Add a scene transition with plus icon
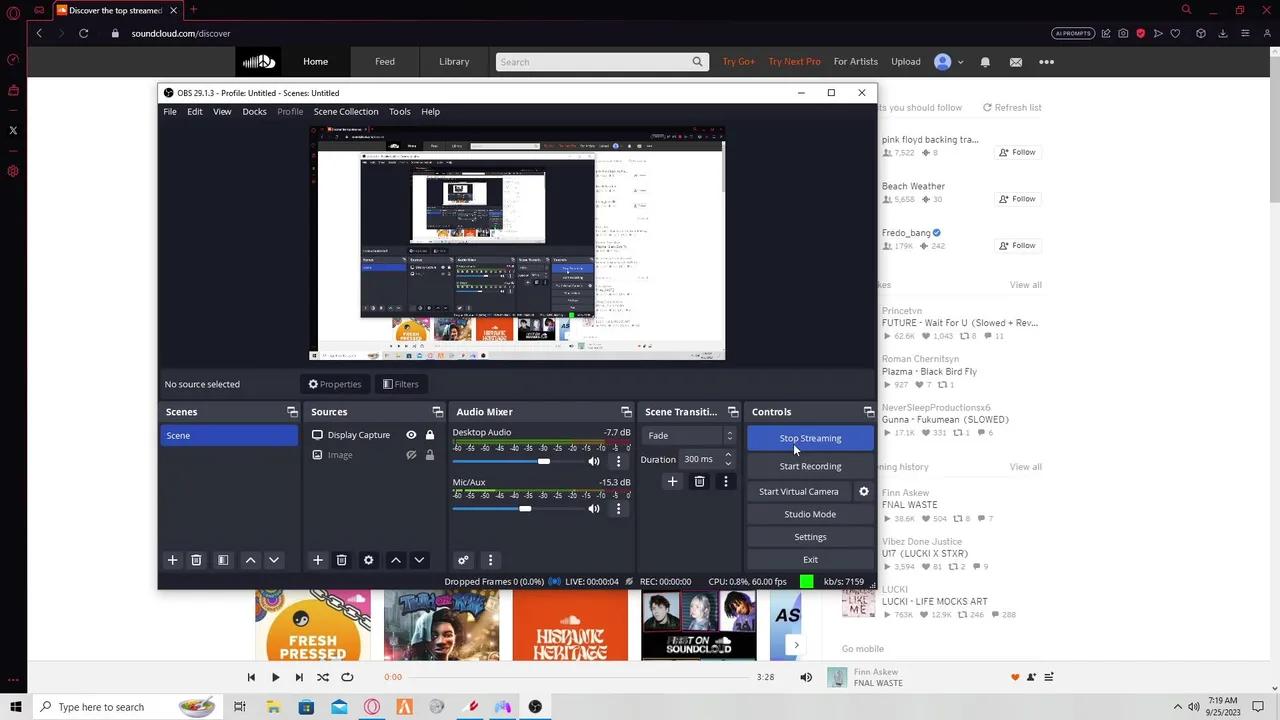This screenshot has width=1280, height=720. tap(672, 481)
